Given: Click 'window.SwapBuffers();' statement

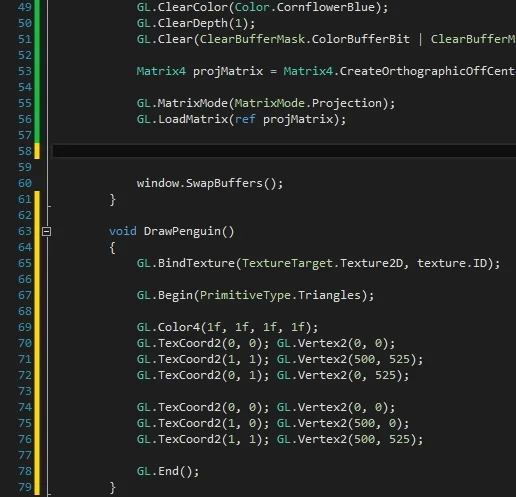Looking at the screenshot, I should click(x=210, y=183).
